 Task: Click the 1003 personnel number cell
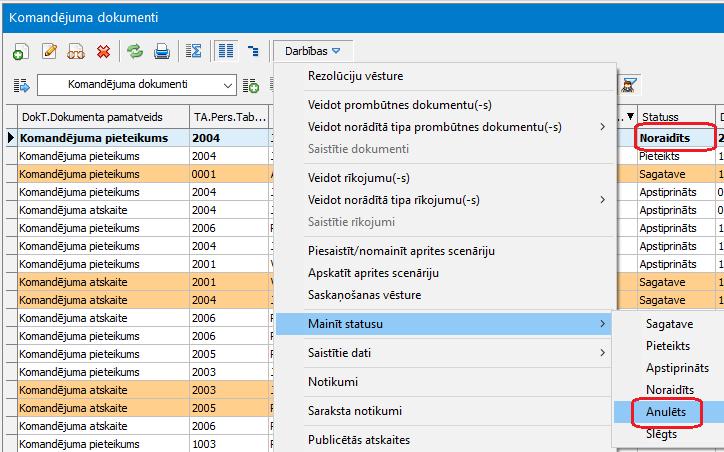pyautogui.click(x=229, y=444)
